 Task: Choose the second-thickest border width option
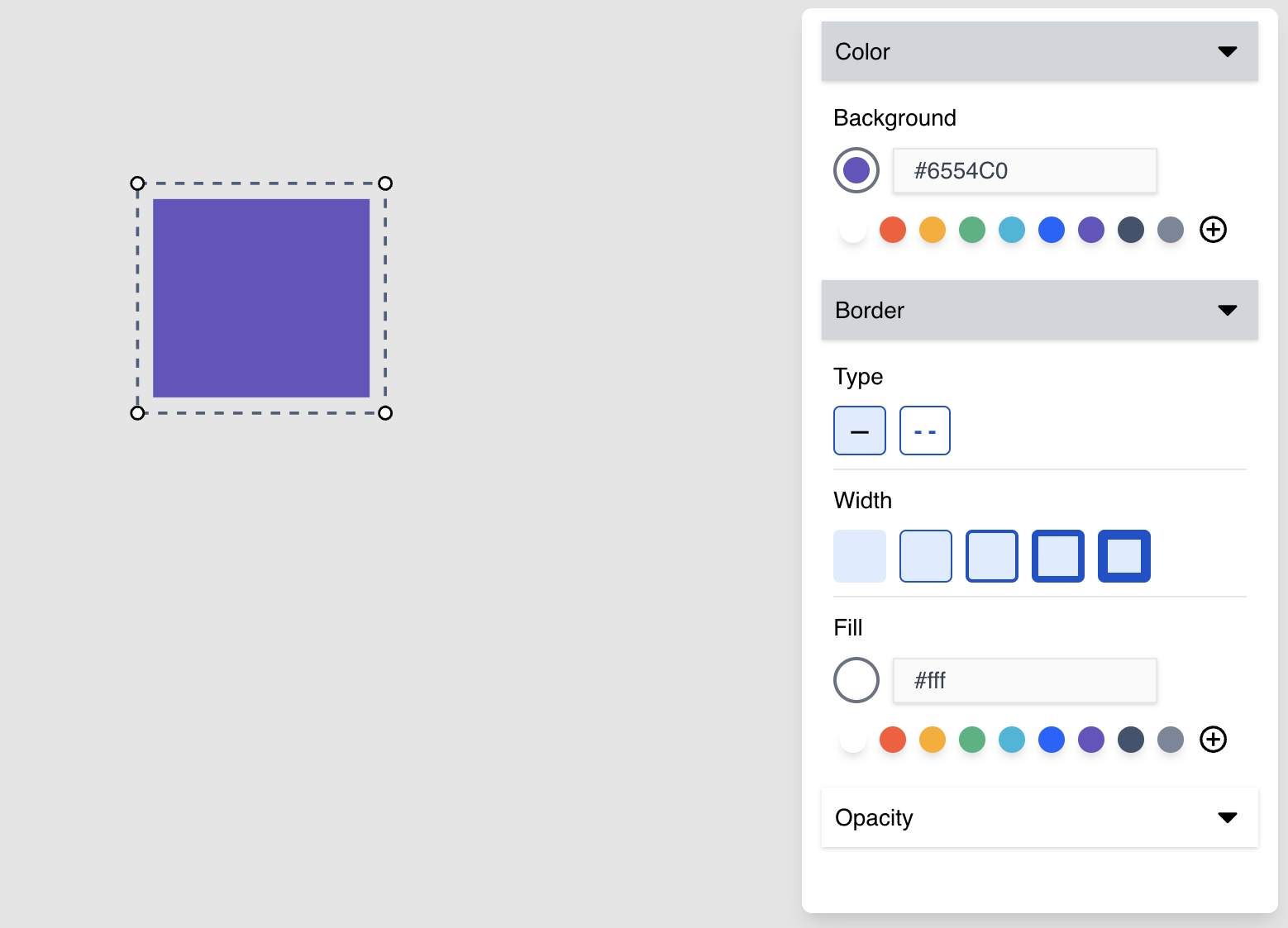click(x=1057, y=556)
